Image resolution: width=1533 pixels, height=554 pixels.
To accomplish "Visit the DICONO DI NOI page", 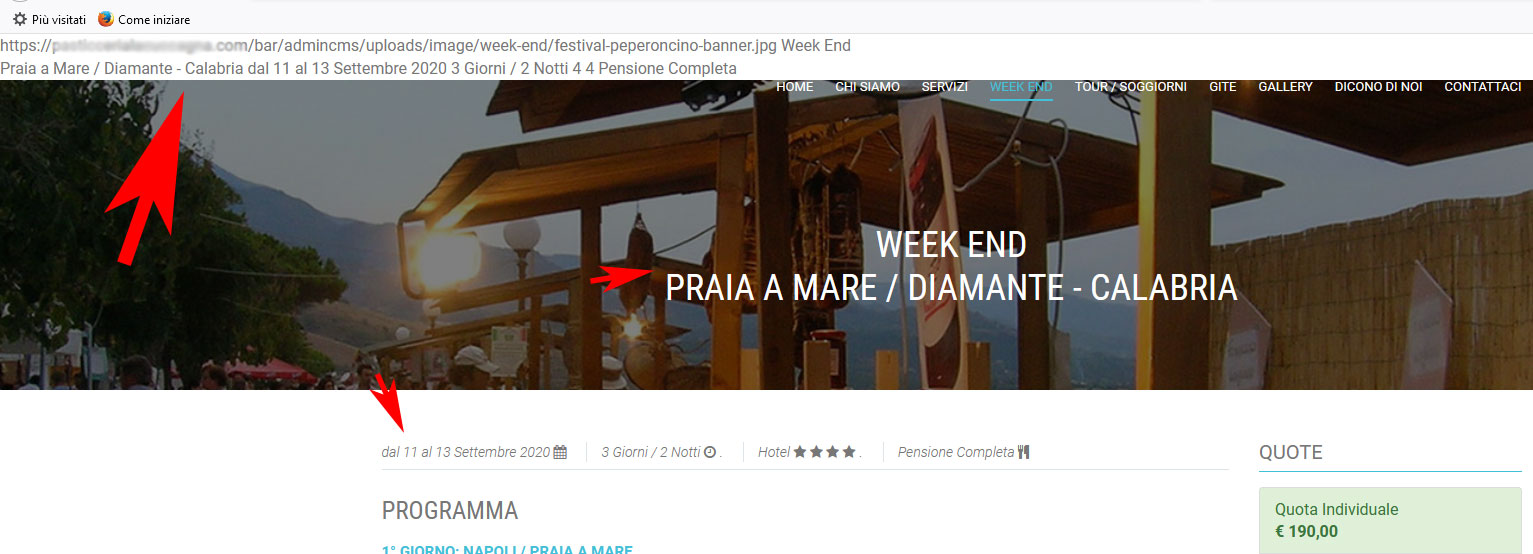I will click(x=1379, y=87).
